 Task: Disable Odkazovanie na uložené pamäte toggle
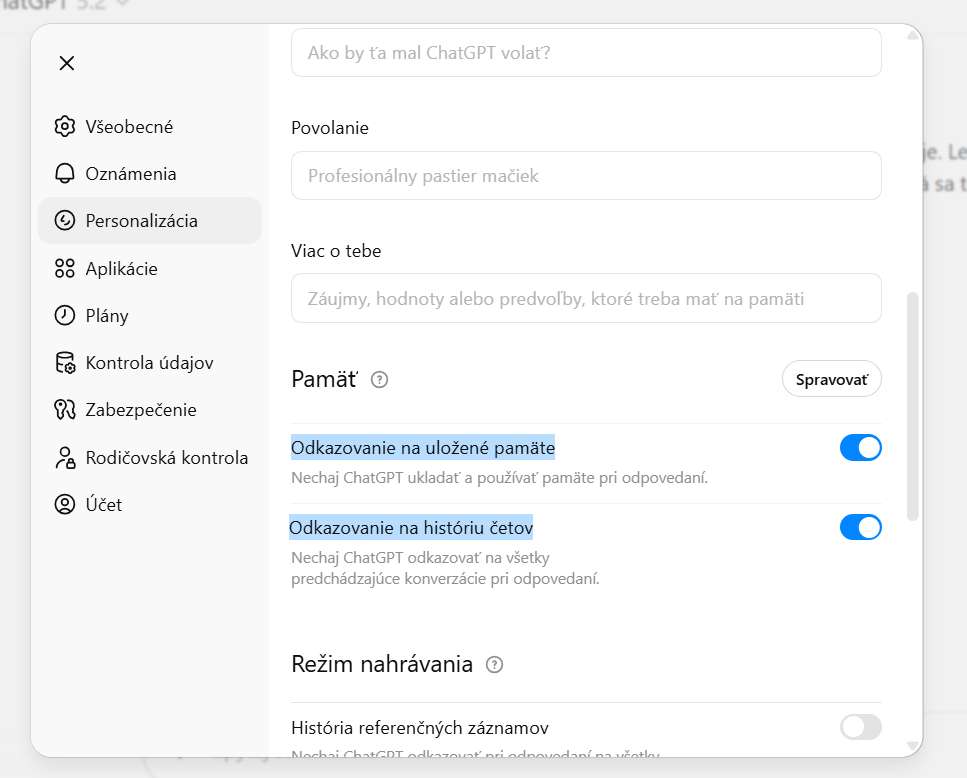(860, 448)
